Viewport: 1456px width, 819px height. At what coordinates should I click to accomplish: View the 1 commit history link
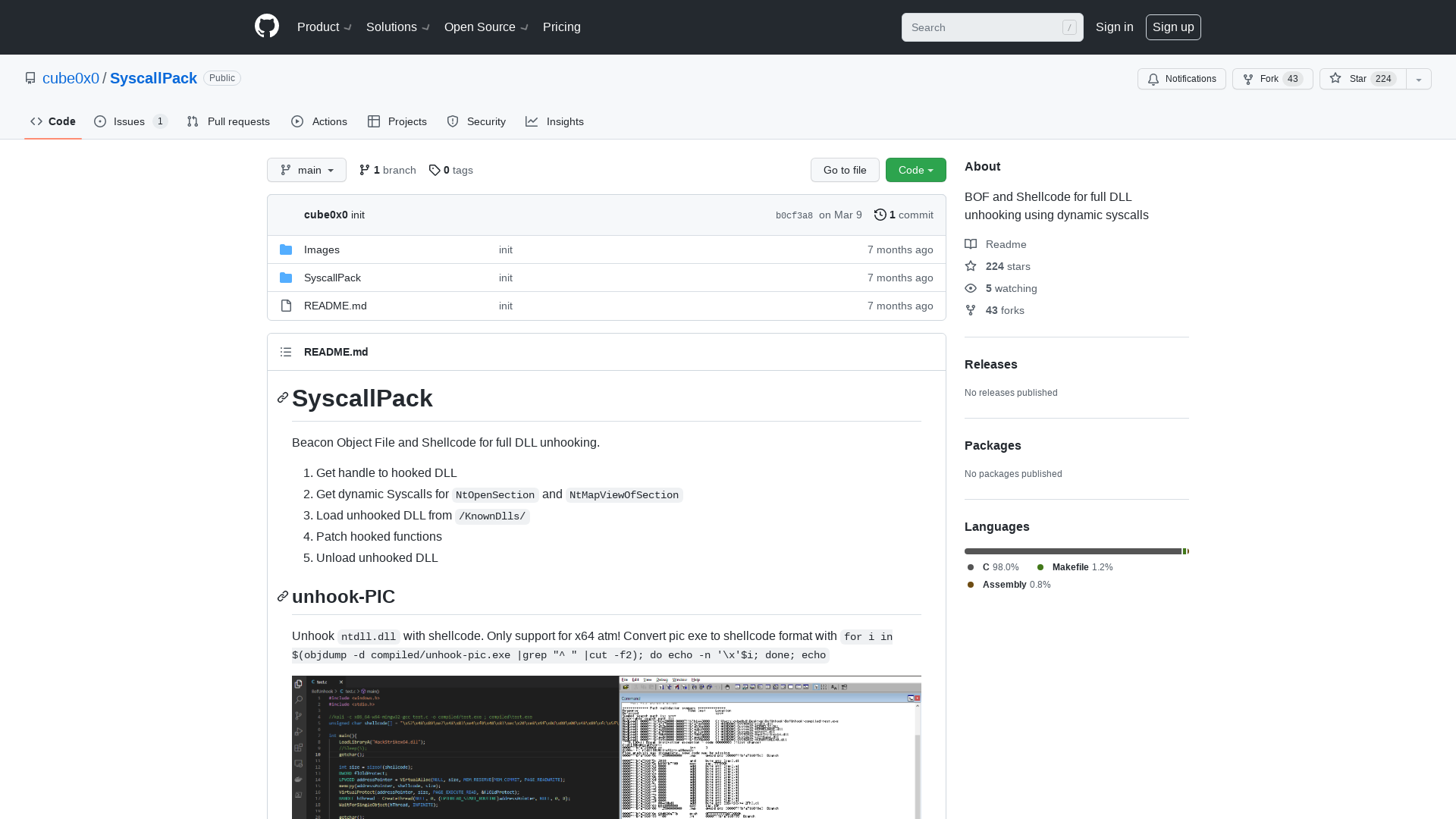coord(904,215)
